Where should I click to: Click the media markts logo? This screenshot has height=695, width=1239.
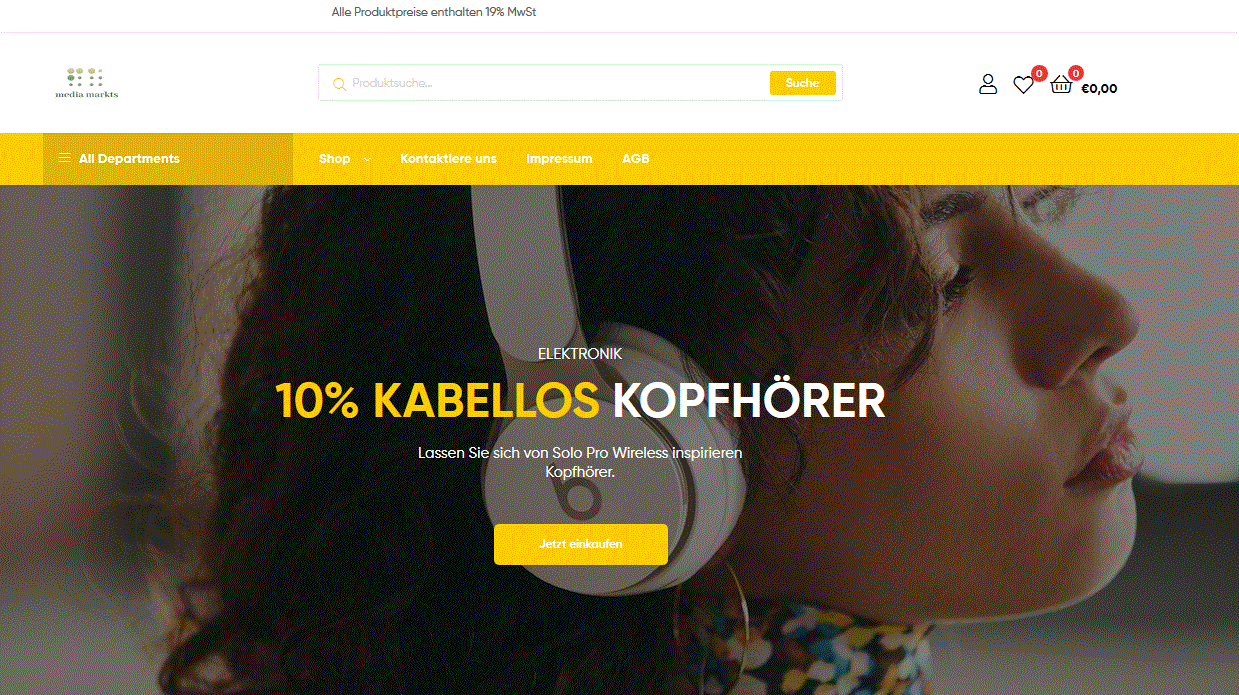(x=87, y=83)
